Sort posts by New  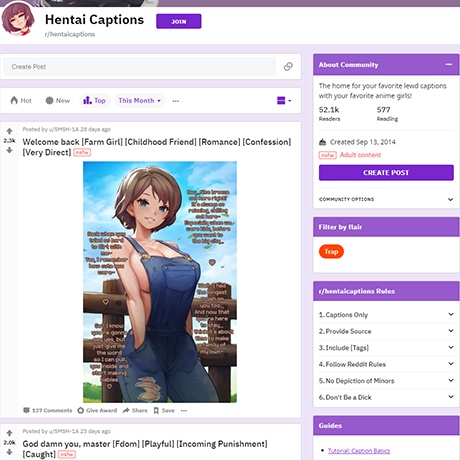[x=58, y=100]
